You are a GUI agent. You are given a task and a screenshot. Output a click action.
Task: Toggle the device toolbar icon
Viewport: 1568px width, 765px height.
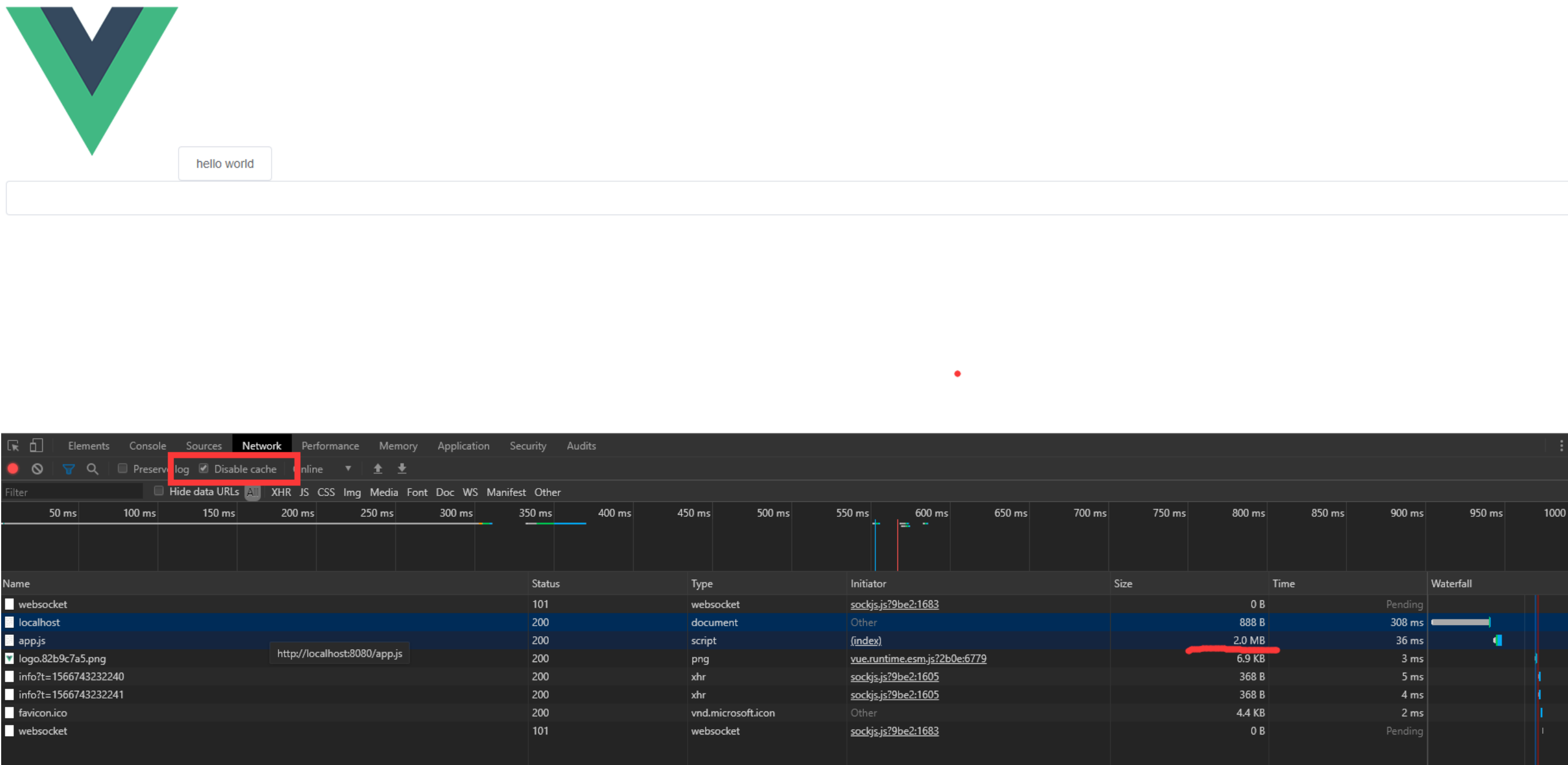pos(36,445)
